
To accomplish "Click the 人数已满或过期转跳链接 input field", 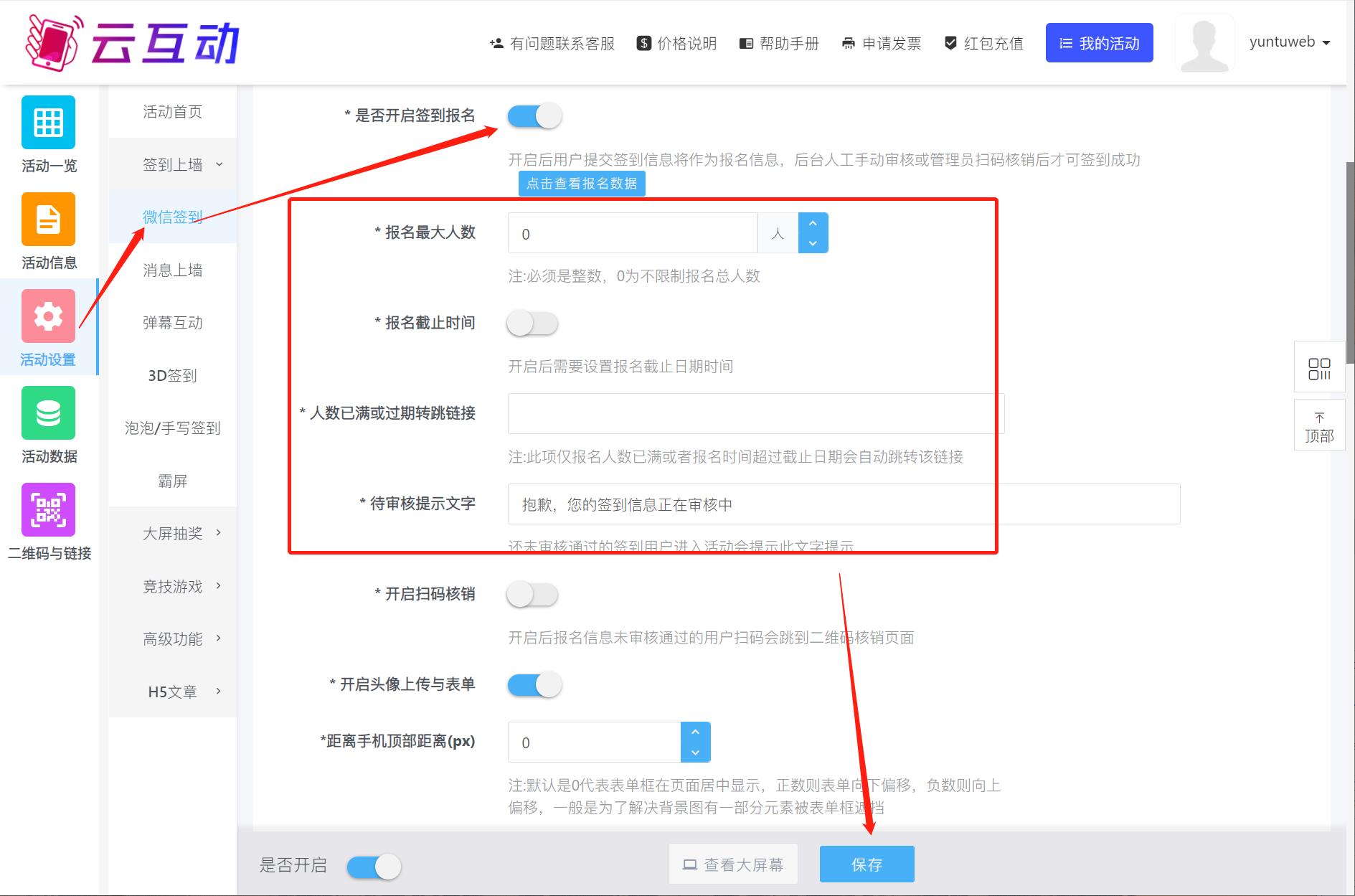I will tap(755, 414).
